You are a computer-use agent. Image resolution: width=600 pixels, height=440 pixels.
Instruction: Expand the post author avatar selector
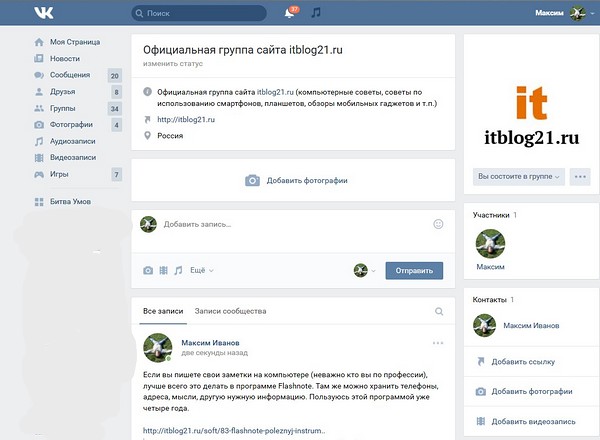[365, 271]
